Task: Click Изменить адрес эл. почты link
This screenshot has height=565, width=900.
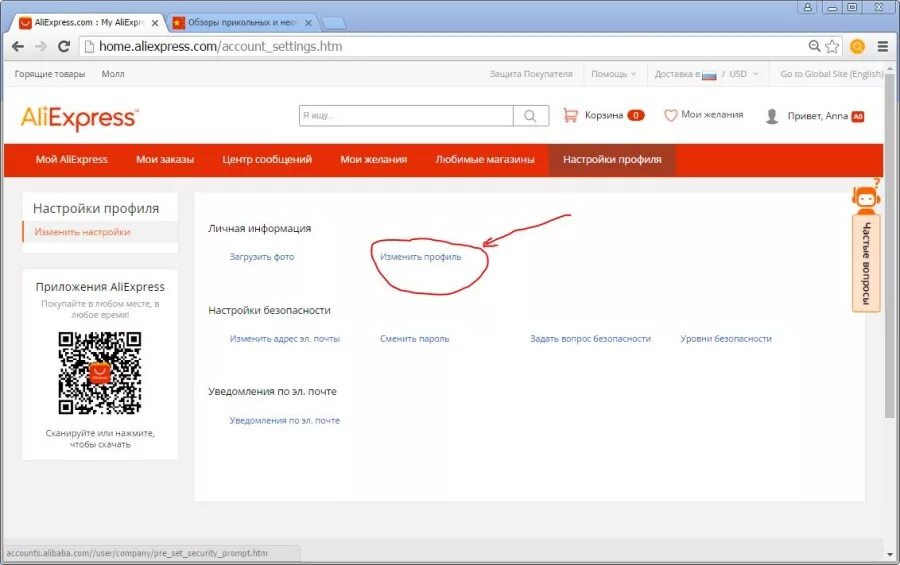Action: (x=285, y=339)
